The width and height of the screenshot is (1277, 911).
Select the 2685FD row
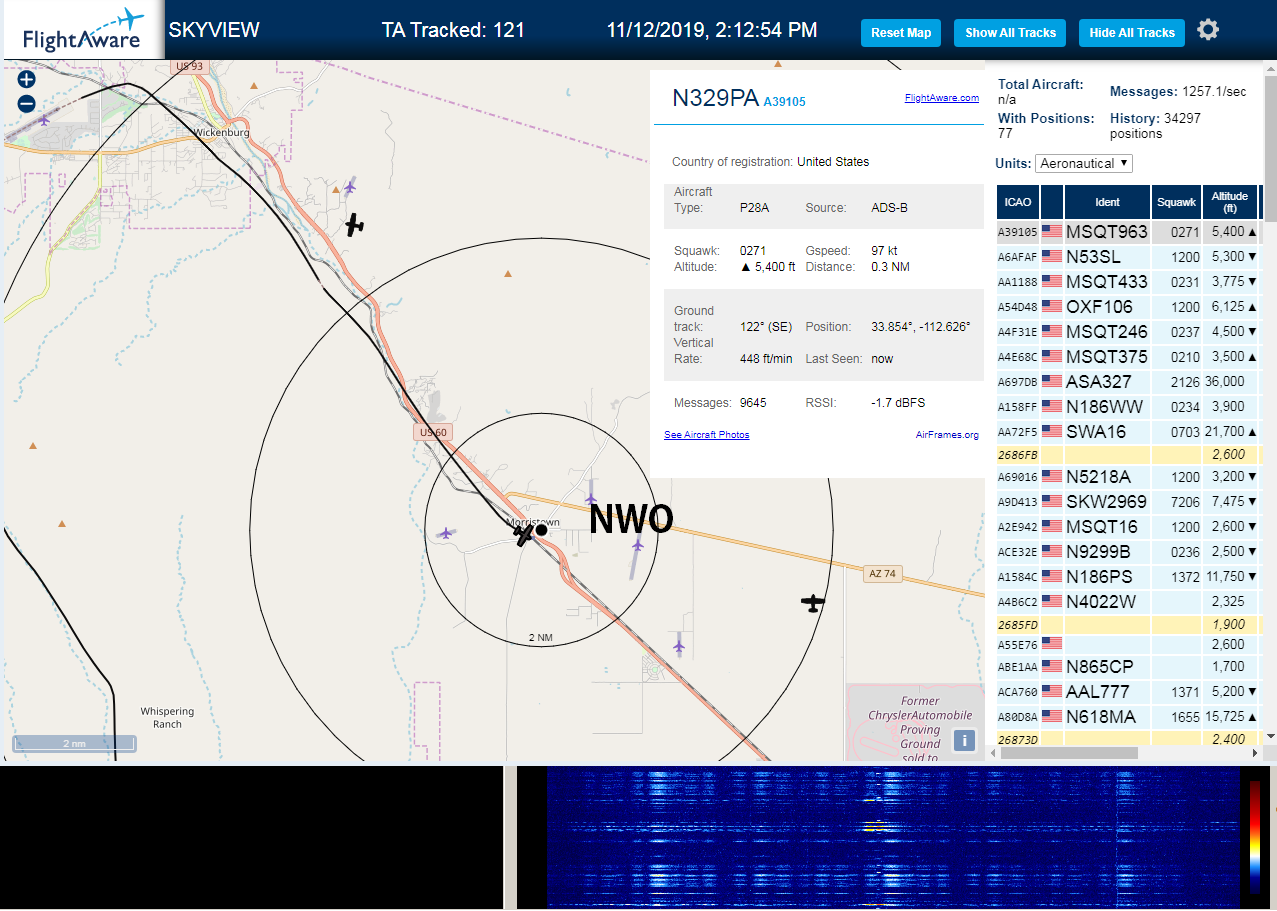[1128, 624]
